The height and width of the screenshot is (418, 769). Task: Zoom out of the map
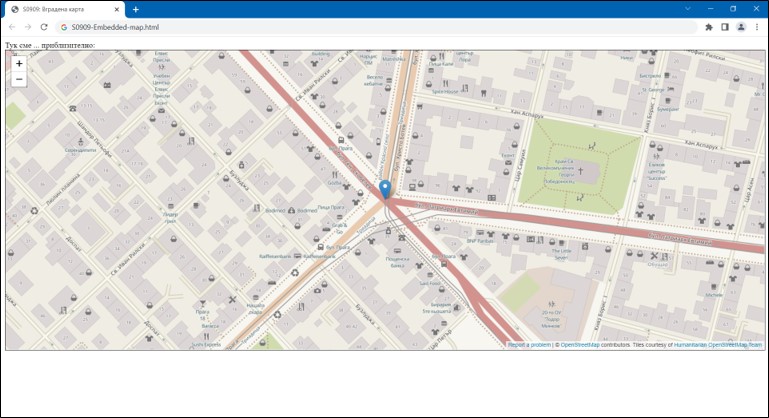[x=19, y=79]
